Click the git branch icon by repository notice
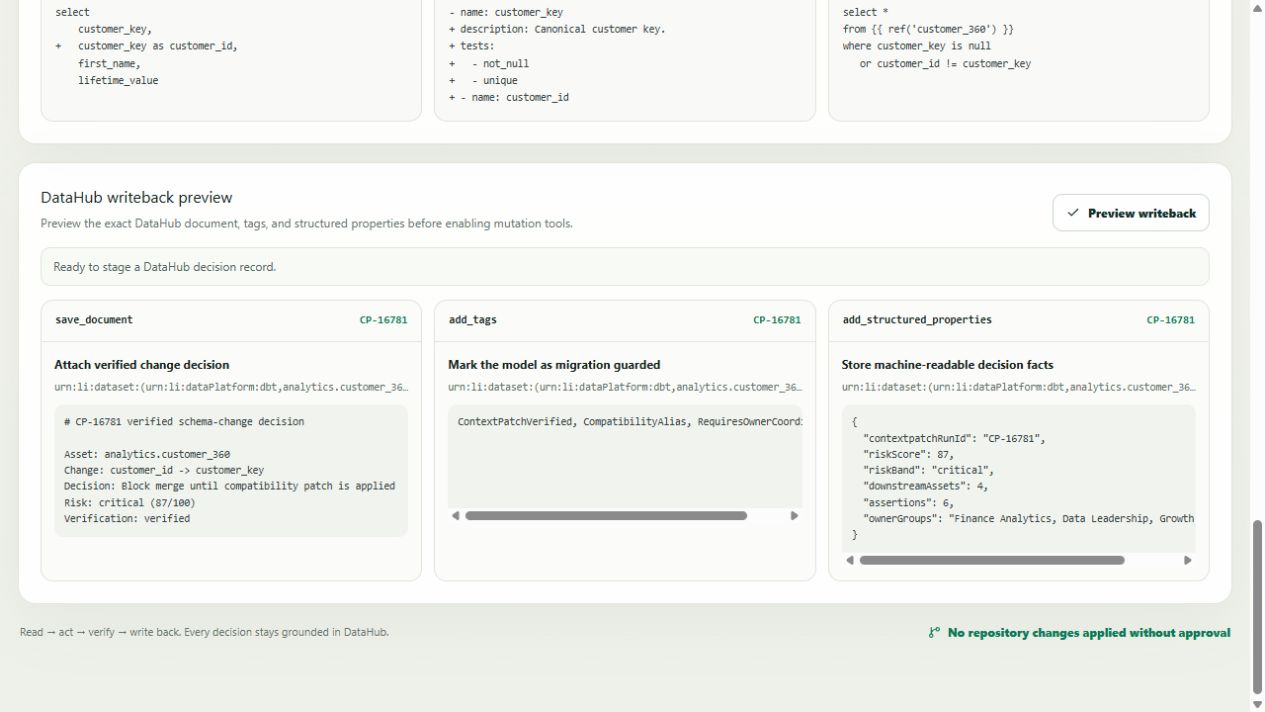Screen dimensions: 1265x712 (x=934, y=633)
